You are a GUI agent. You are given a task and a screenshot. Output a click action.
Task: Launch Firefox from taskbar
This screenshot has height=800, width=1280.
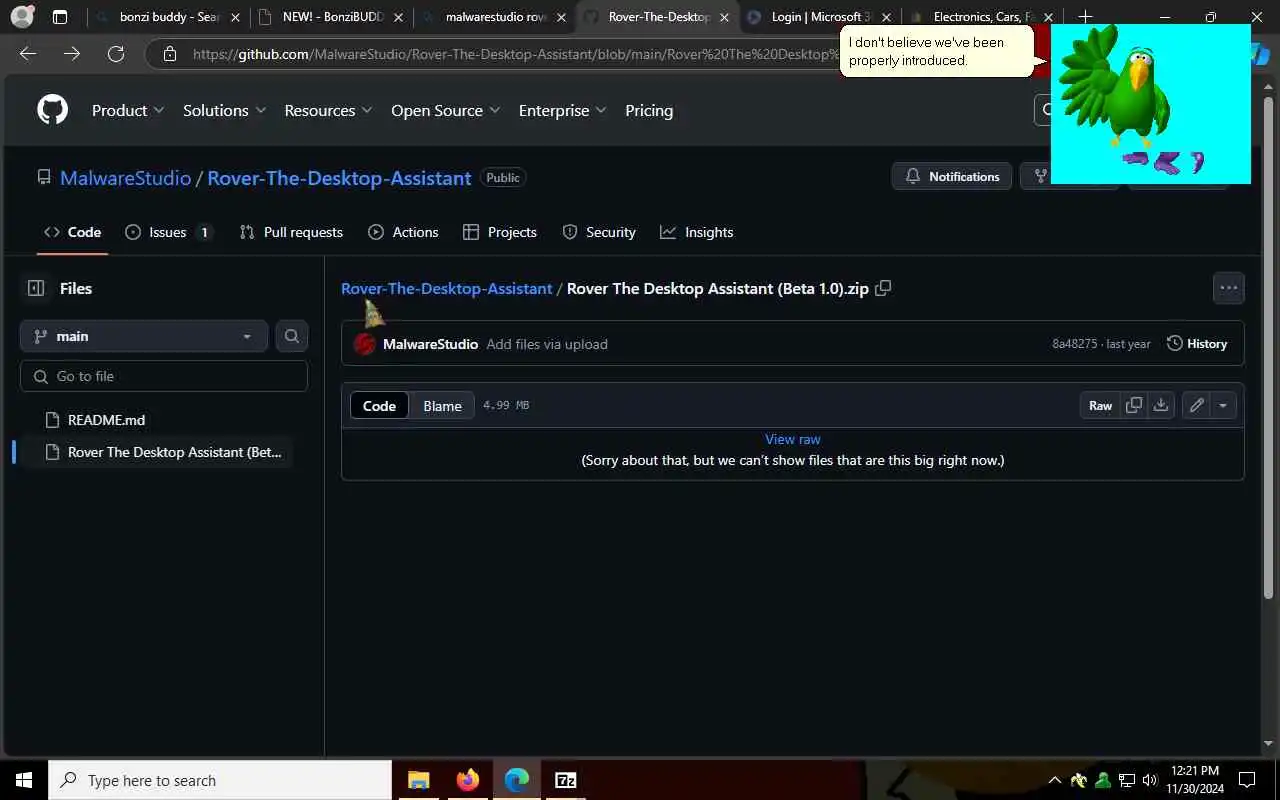point(467,780)
